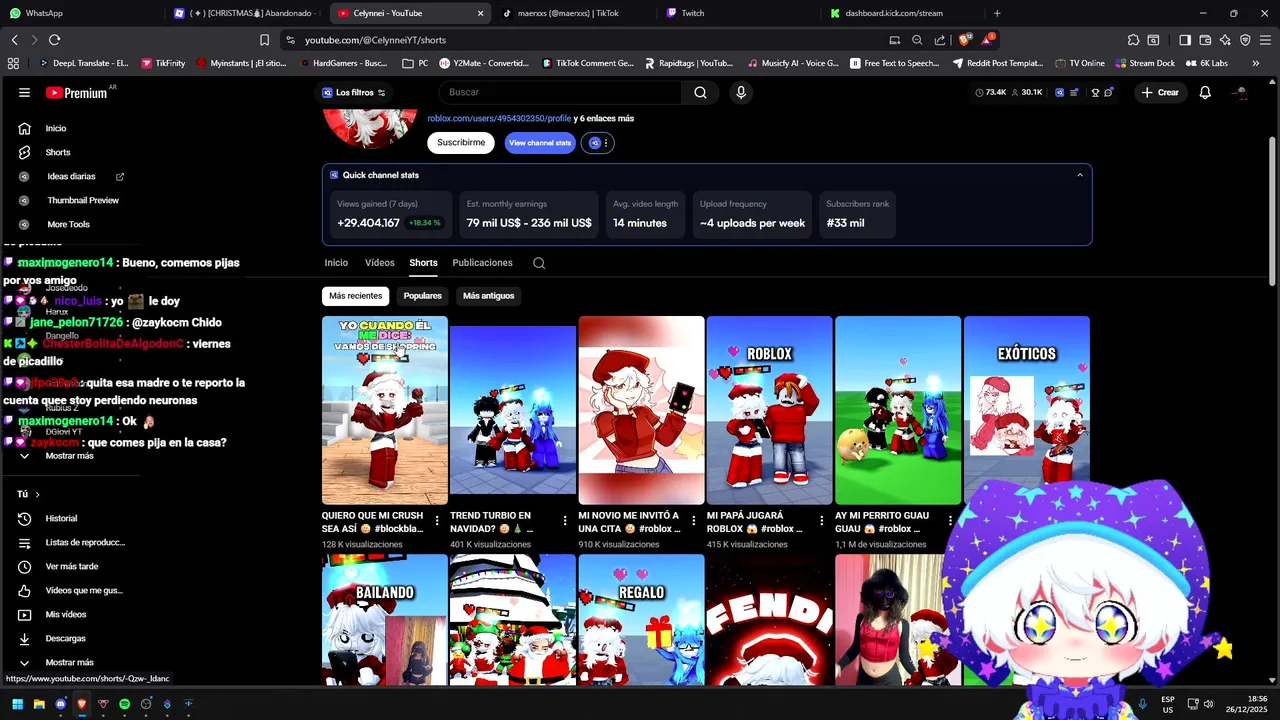Open Videos channel tab
Screen dimensions: 1280x720
(380, 263)
